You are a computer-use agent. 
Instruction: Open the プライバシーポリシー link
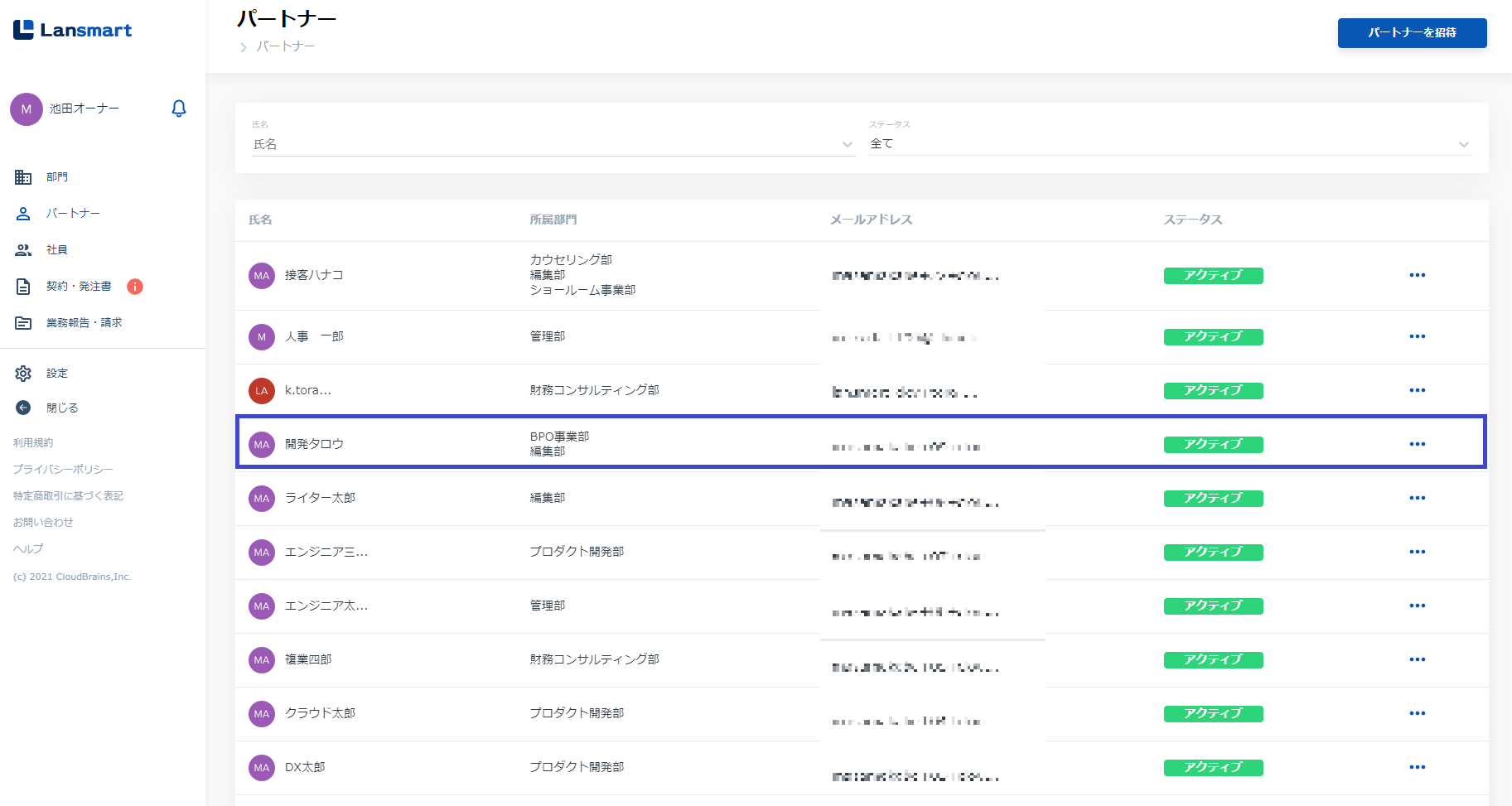pos(63,470)
